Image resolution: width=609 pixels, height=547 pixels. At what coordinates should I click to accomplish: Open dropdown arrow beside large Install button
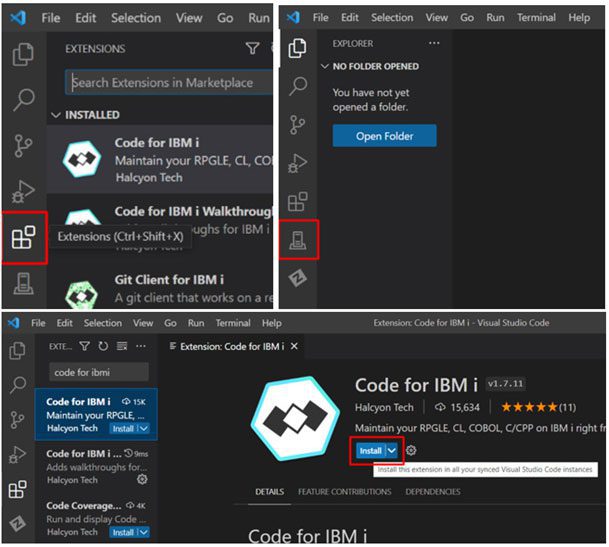[392, 451]
